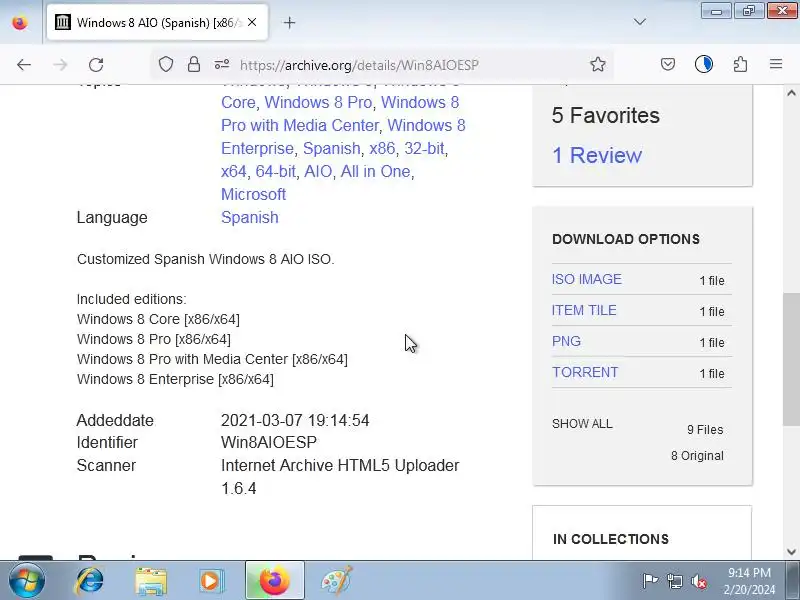Click the page scrollbar down arrow
This screenshot has width=800, height=600.
(791, 552)
